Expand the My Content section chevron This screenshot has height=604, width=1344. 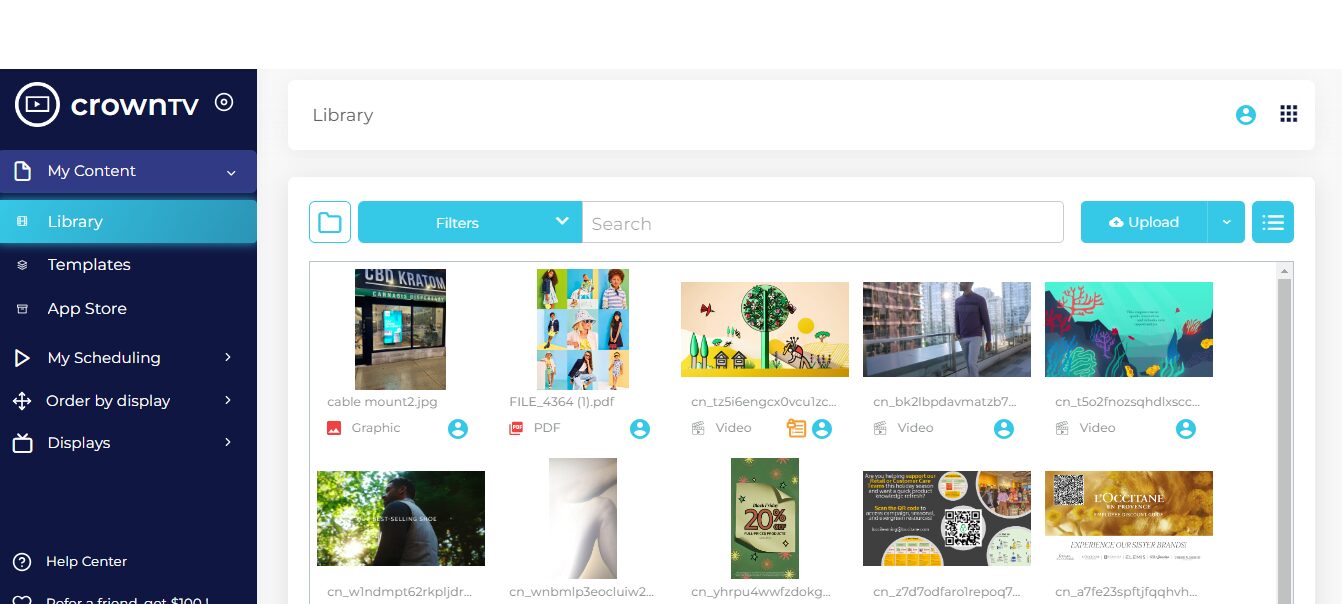point(231,171)
